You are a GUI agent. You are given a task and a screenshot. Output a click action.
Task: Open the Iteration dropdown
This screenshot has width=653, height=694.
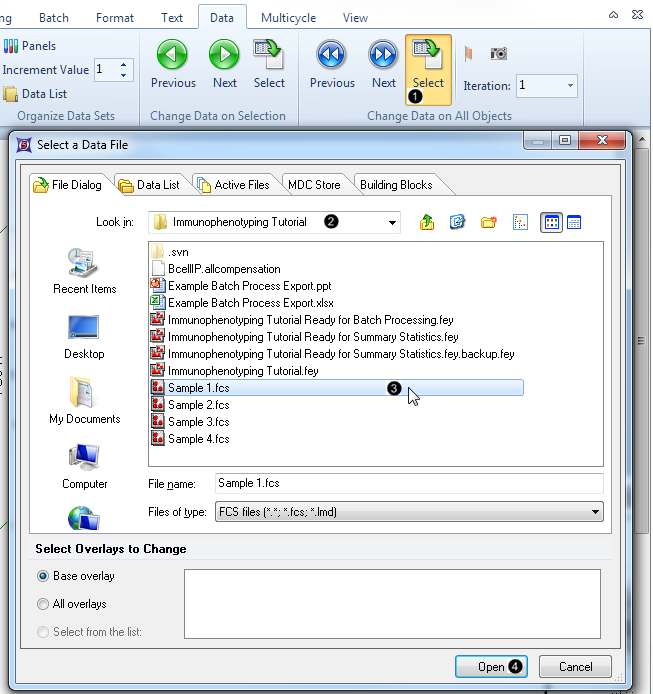pyautogui.click(x=570, y=86)
